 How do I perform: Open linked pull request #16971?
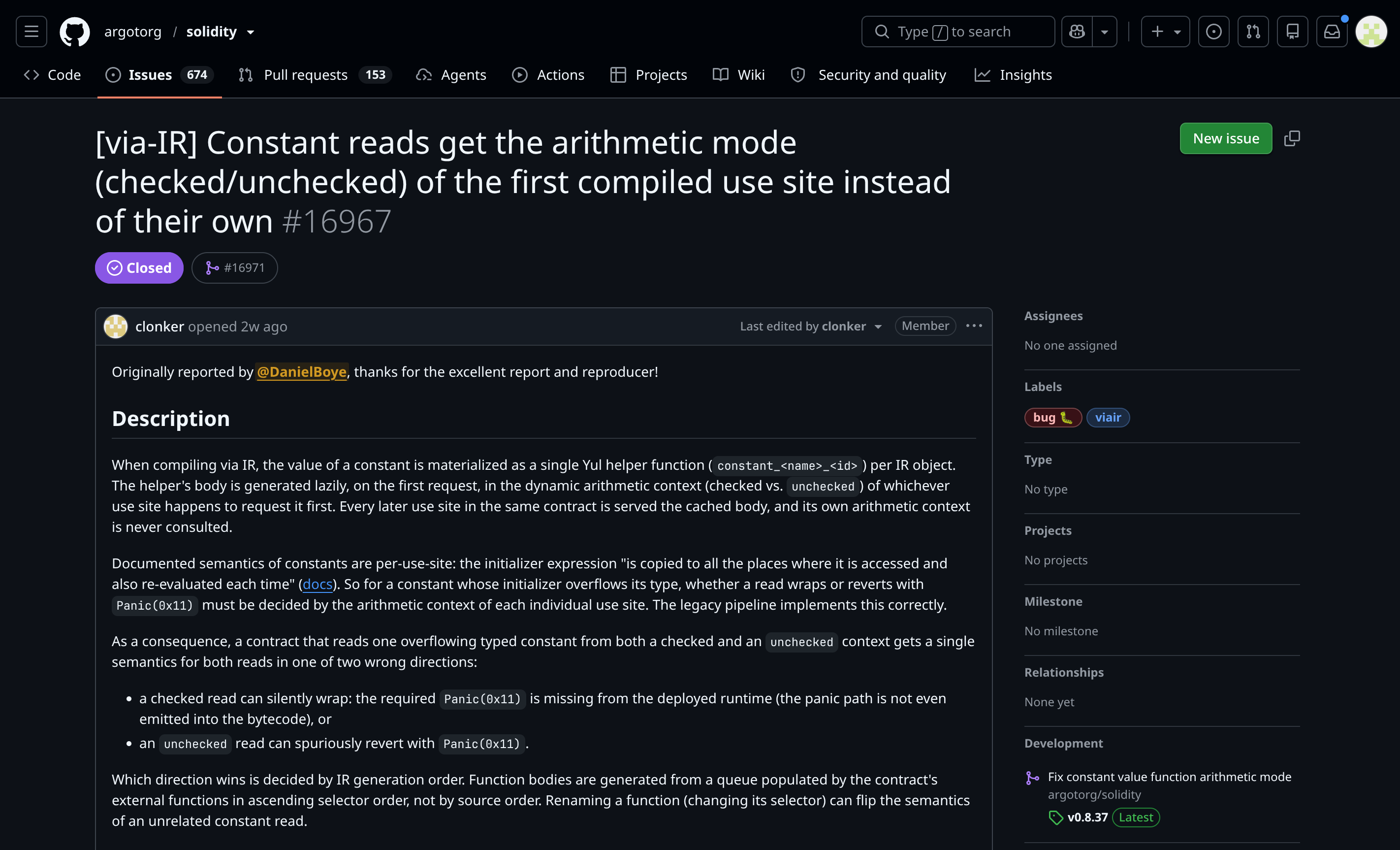[x=235, y=268]
